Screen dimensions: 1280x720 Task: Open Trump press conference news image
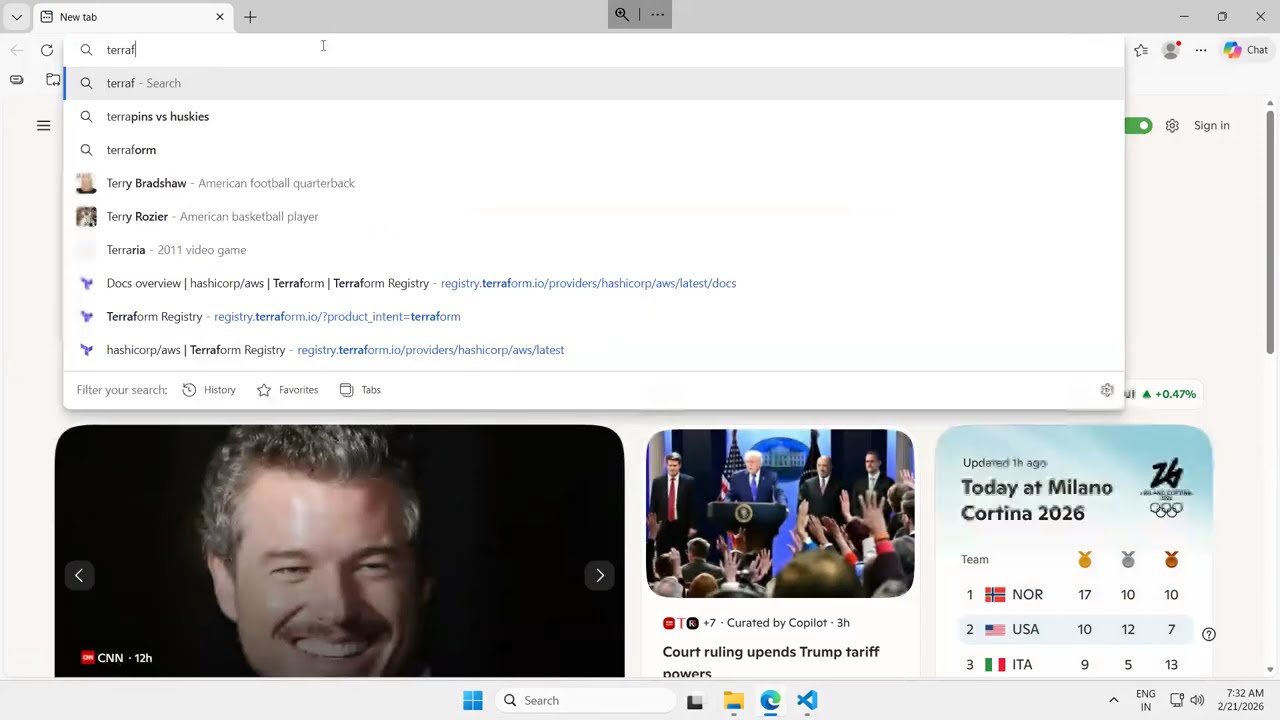[x=780, y=513]
